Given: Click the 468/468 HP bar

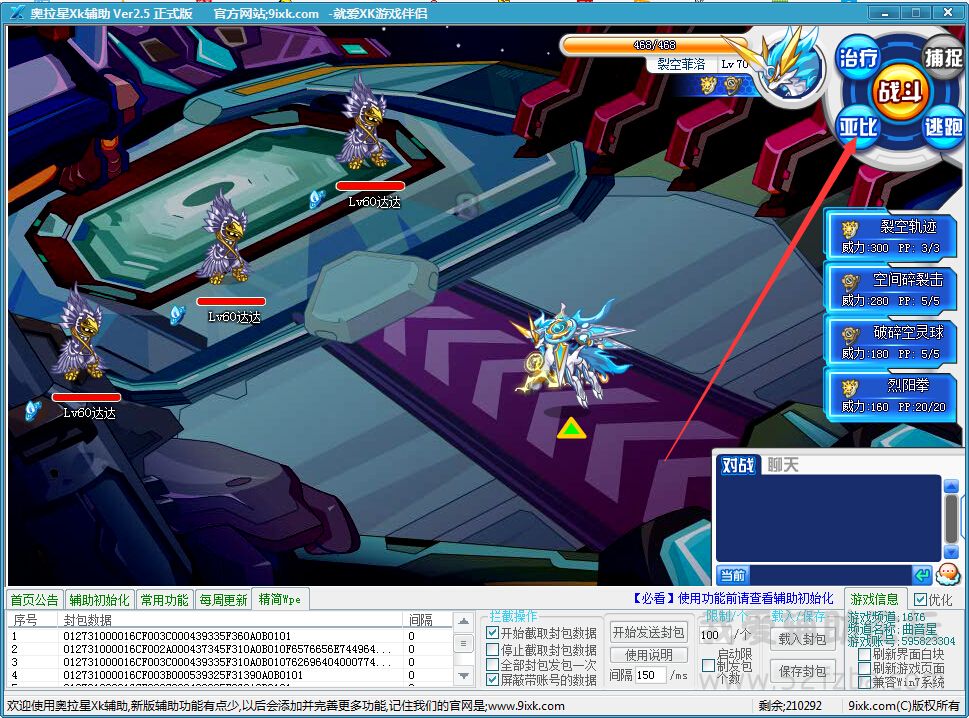Looking at the screenshot, I should (x=654, y=45).
